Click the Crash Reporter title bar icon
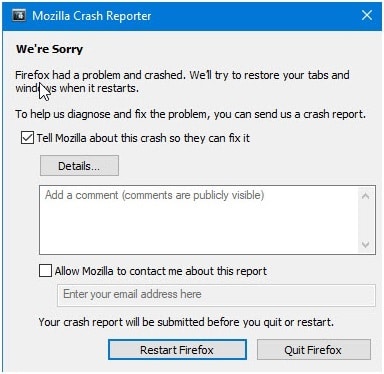 19,15
